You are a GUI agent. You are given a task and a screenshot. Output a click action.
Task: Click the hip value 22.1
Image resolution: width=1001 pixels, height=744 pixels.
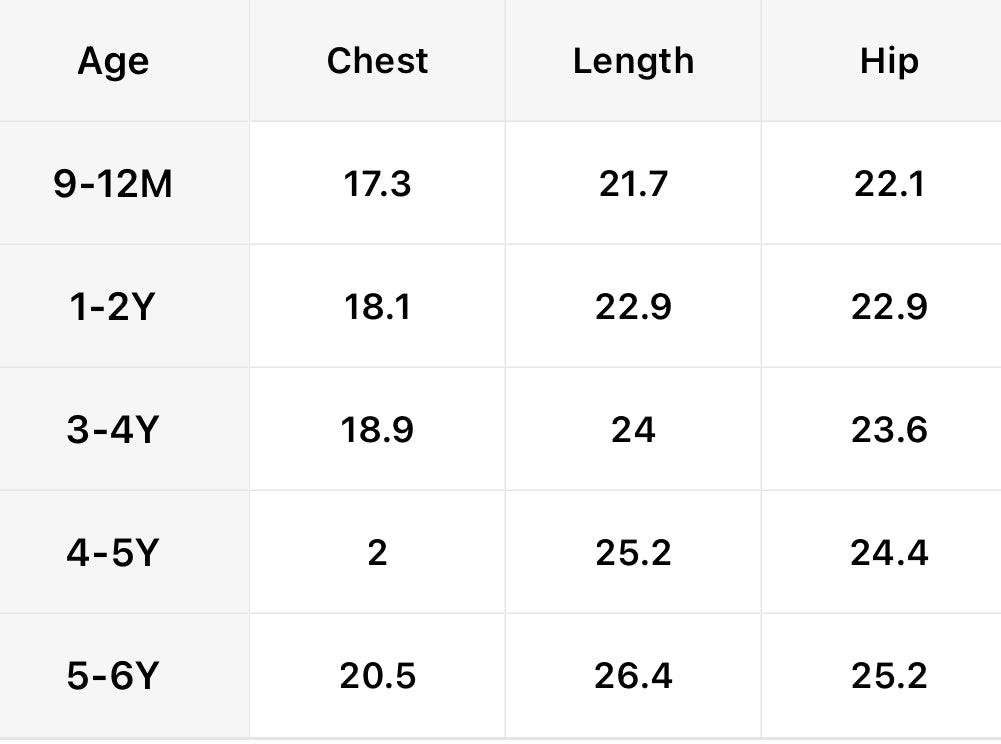coord(889,184)
